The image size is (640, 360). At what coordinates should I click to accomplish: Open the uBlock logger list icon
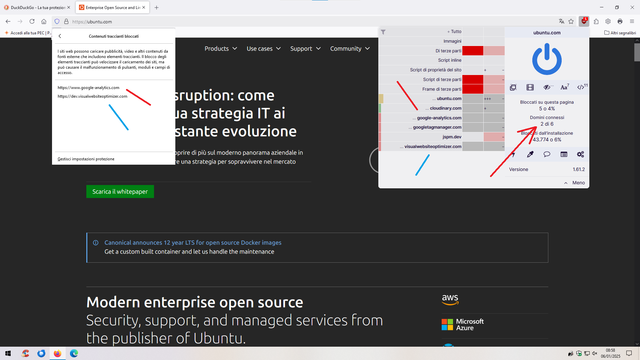564,154
